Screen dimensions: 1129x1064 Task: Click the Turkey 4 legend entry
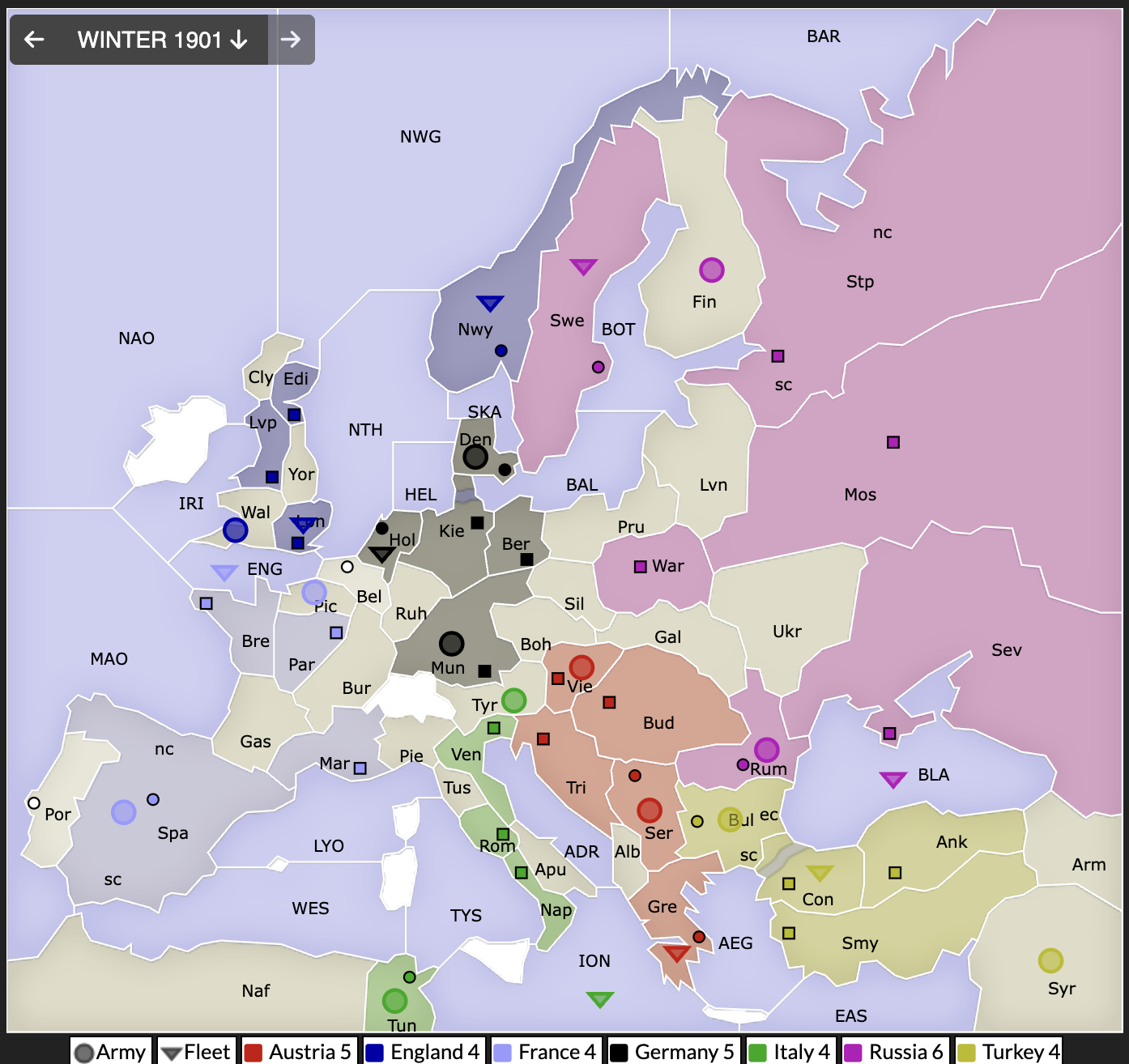pyautogui.click(x=1010, y=1051)
